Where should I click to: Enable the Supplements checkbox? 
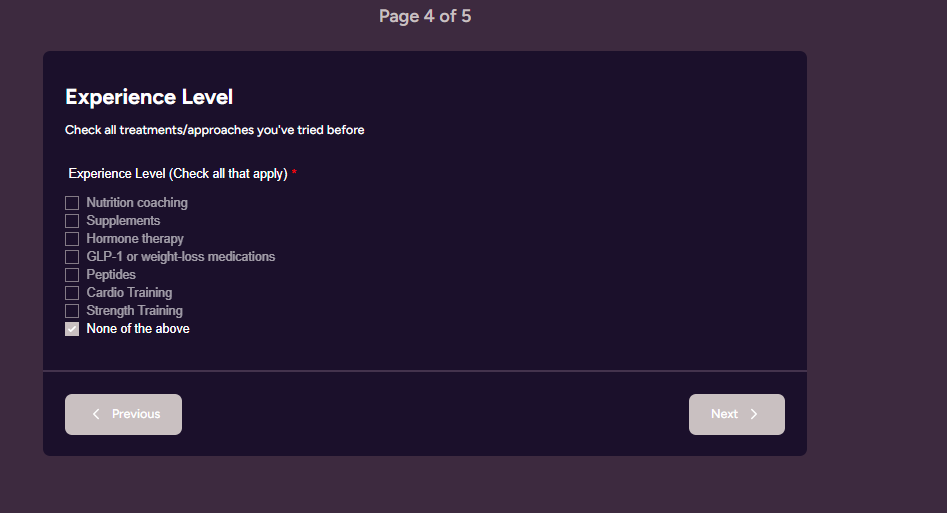72,221
